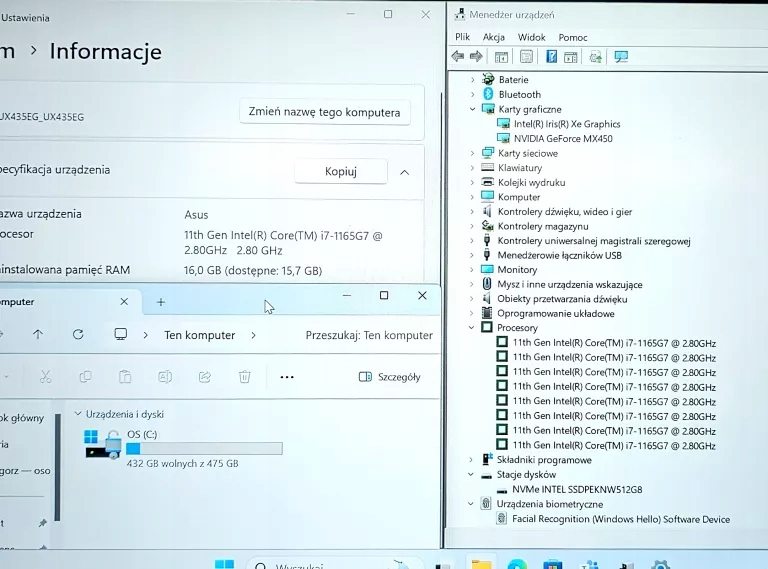Go back in Device Manager toolbar
The height and width of the screenshot is (569, 768).
pyautogui.click(x=458, y=56)
